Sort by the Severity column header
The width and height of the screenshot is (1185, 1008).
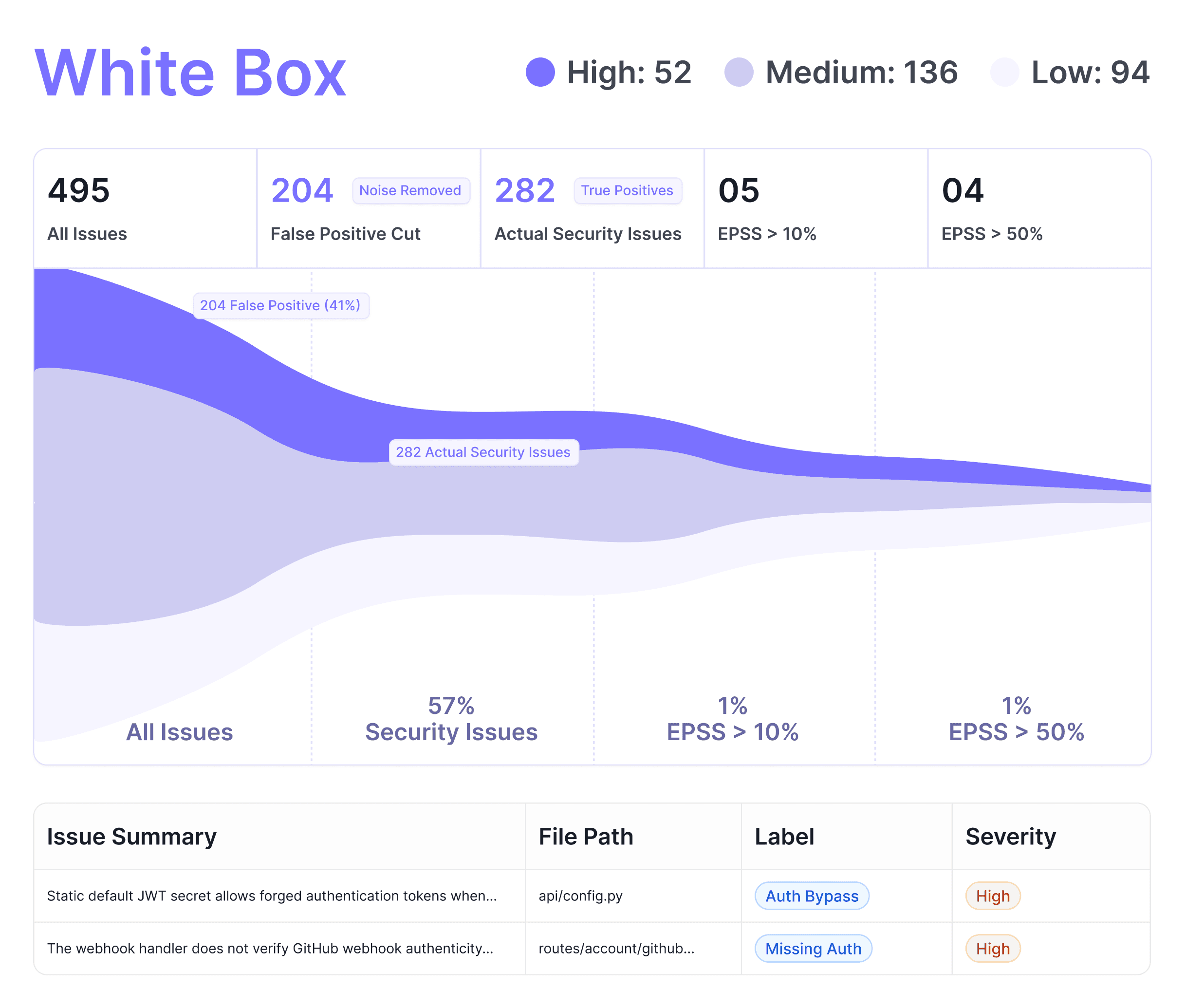1010,837
